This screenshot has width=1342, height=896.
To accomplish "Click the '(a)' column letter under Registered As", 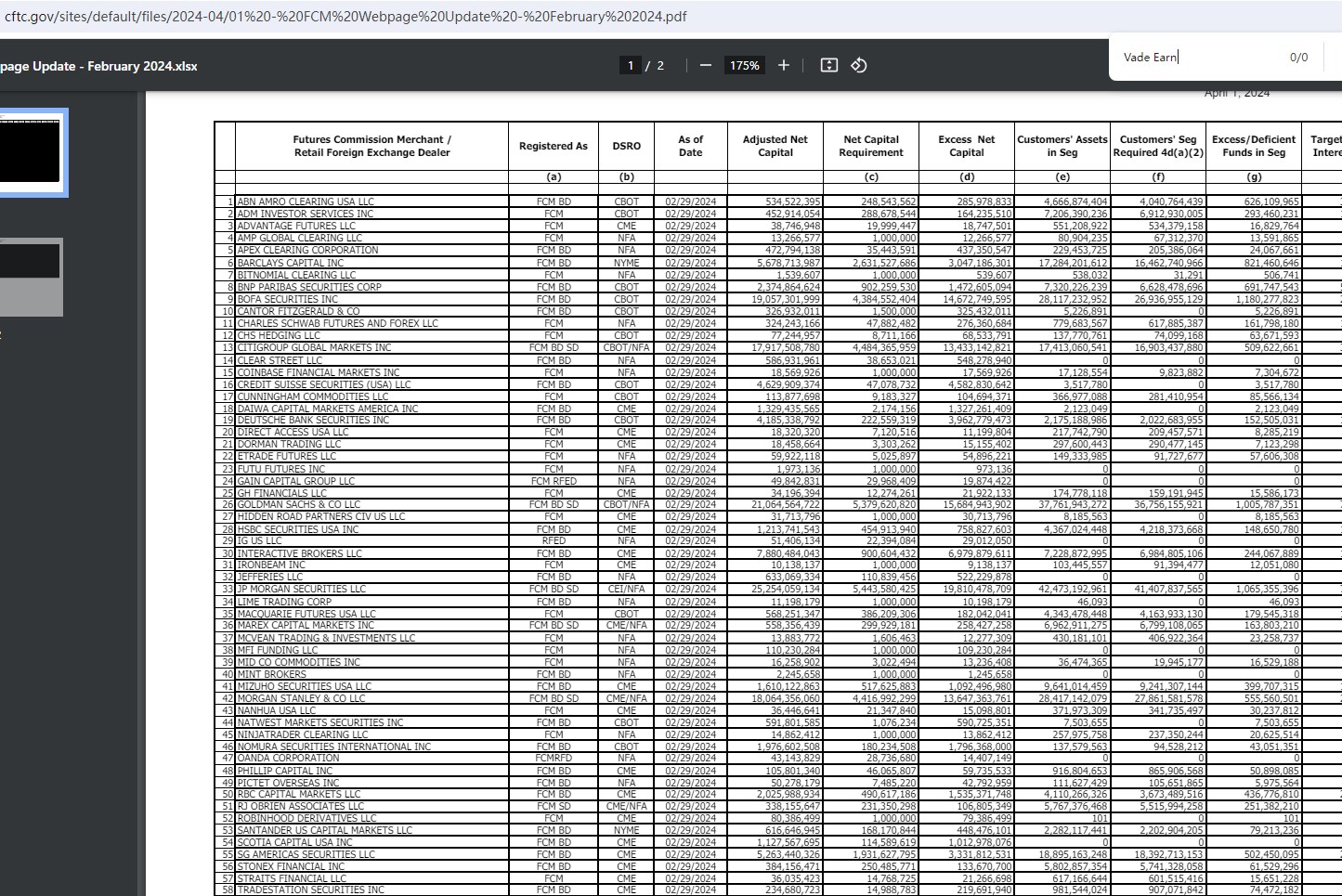I will pyautogui.click(x=554, y=176).
